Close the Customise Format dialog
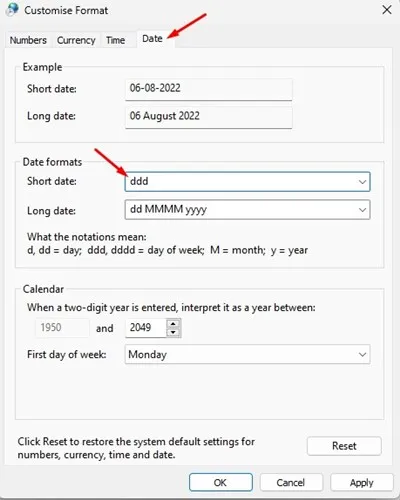This screenshot has height=500, width=400. coord(387,10)
